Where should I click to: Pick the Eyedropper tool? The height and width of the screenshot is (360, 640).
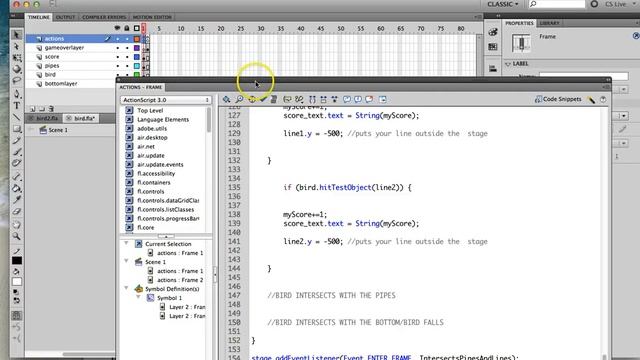point(17,200)
